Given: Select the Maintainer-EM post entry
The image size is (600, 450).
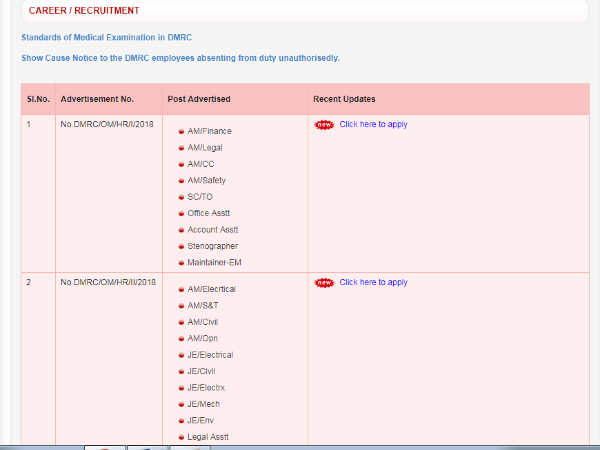Looking at the screenshot, I should tap(214, 262).
